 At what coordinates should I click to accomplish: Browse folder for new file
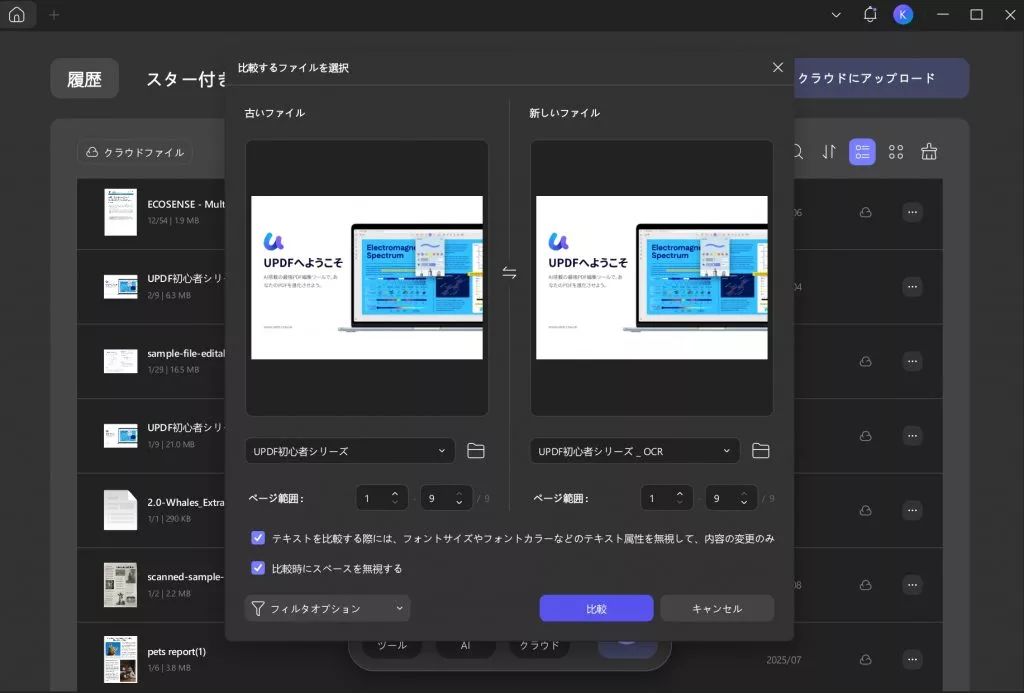pyautogui.click(x=760, y=451)
